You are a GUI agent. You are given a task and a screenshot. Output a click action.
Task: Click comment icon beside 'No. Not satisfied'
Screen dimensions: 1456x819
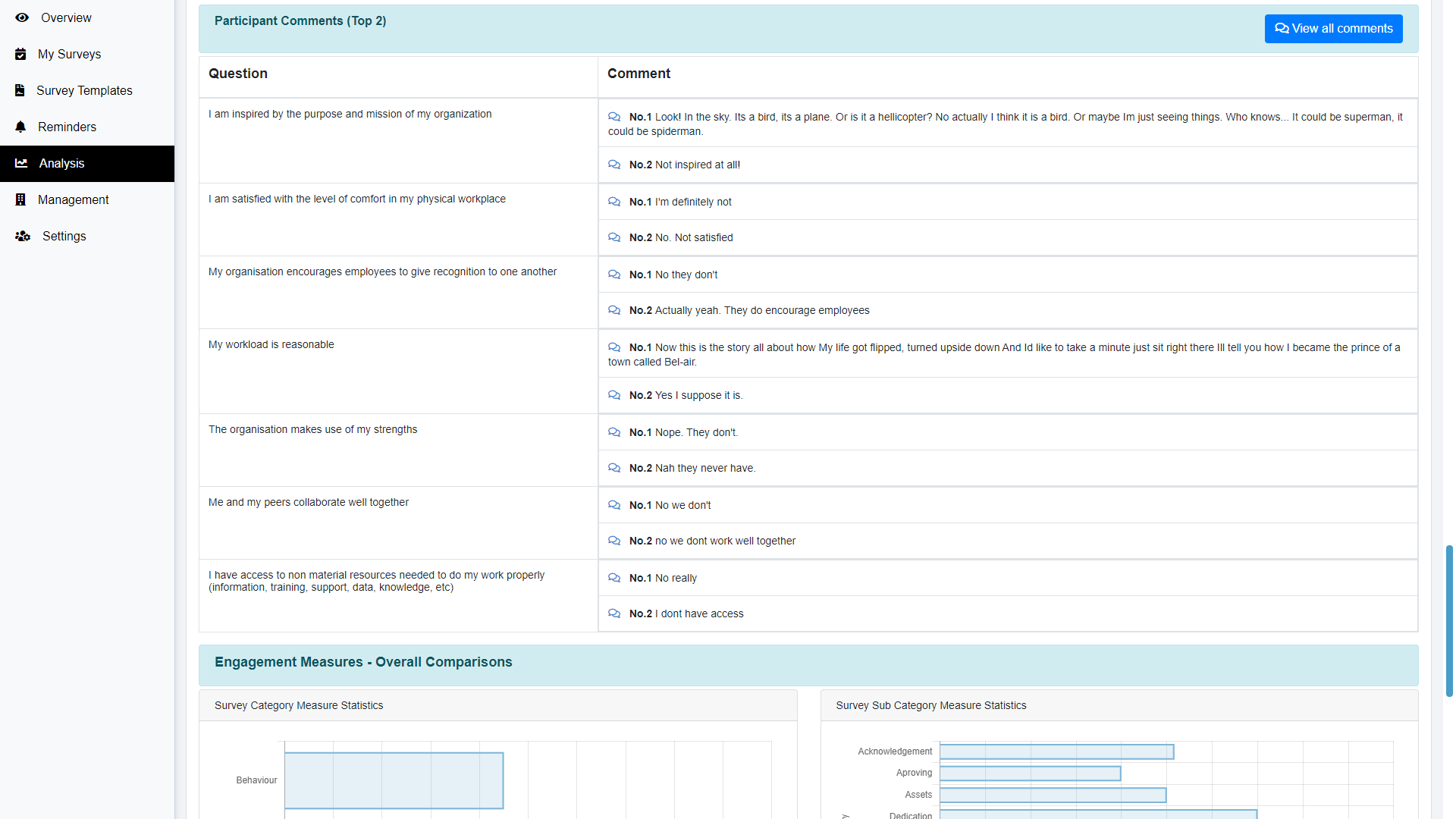coord(614,237)
